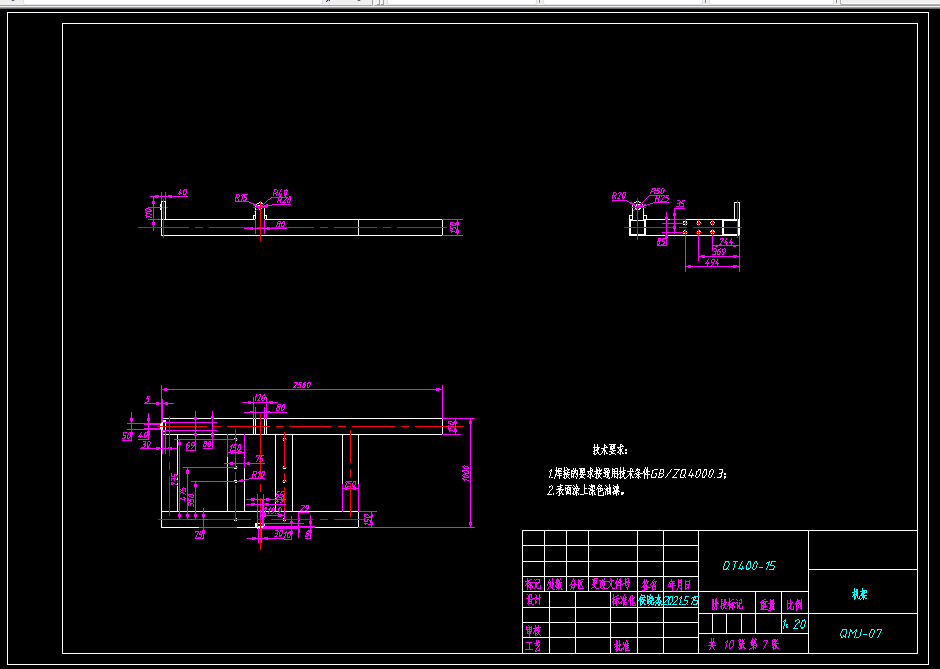Select the 2560 overall length dimension

coord(302,385)
